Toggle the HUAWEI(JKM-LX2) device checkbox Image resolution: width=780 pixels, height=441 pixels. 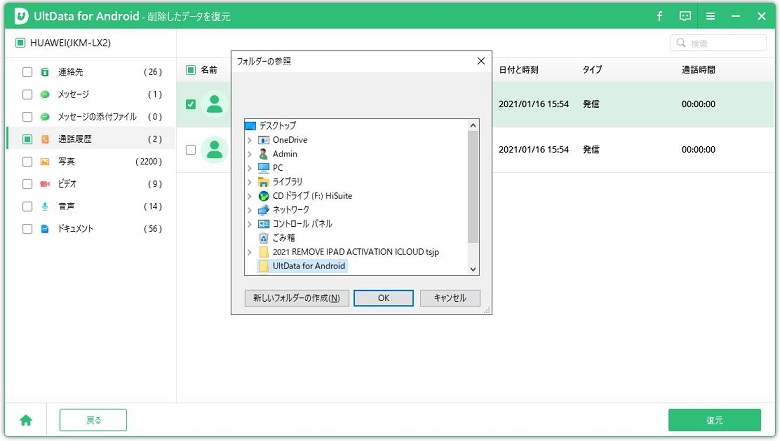point(20,43)
